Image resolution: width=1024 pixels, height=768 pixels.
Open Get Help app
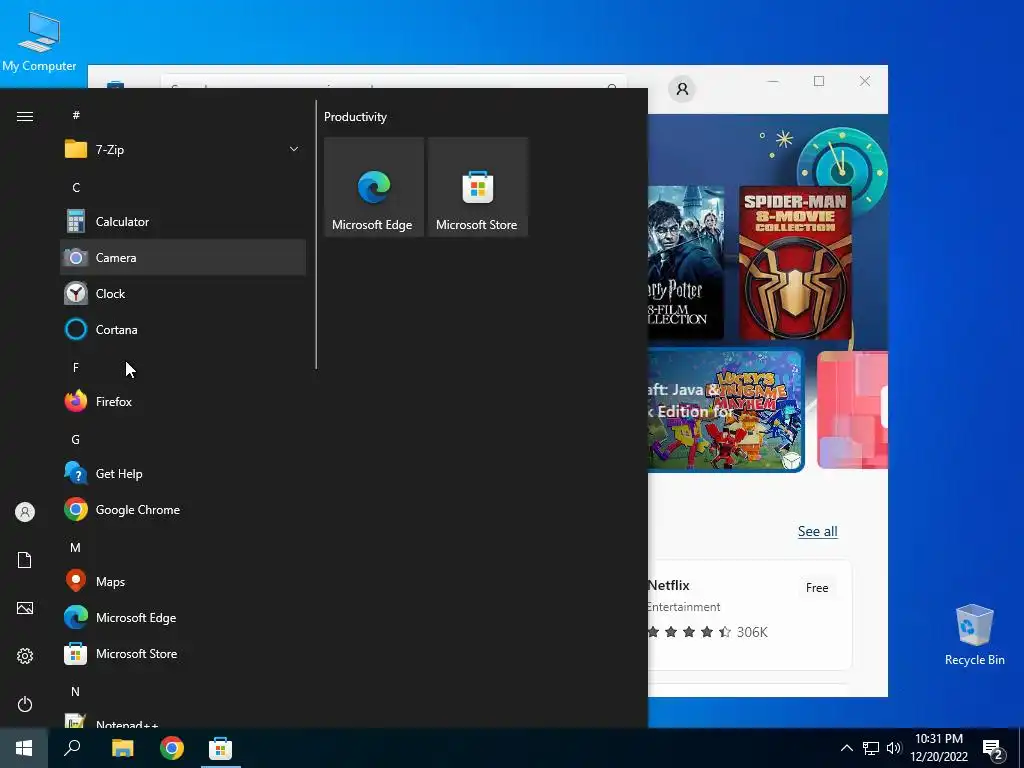tap(183, 473)
